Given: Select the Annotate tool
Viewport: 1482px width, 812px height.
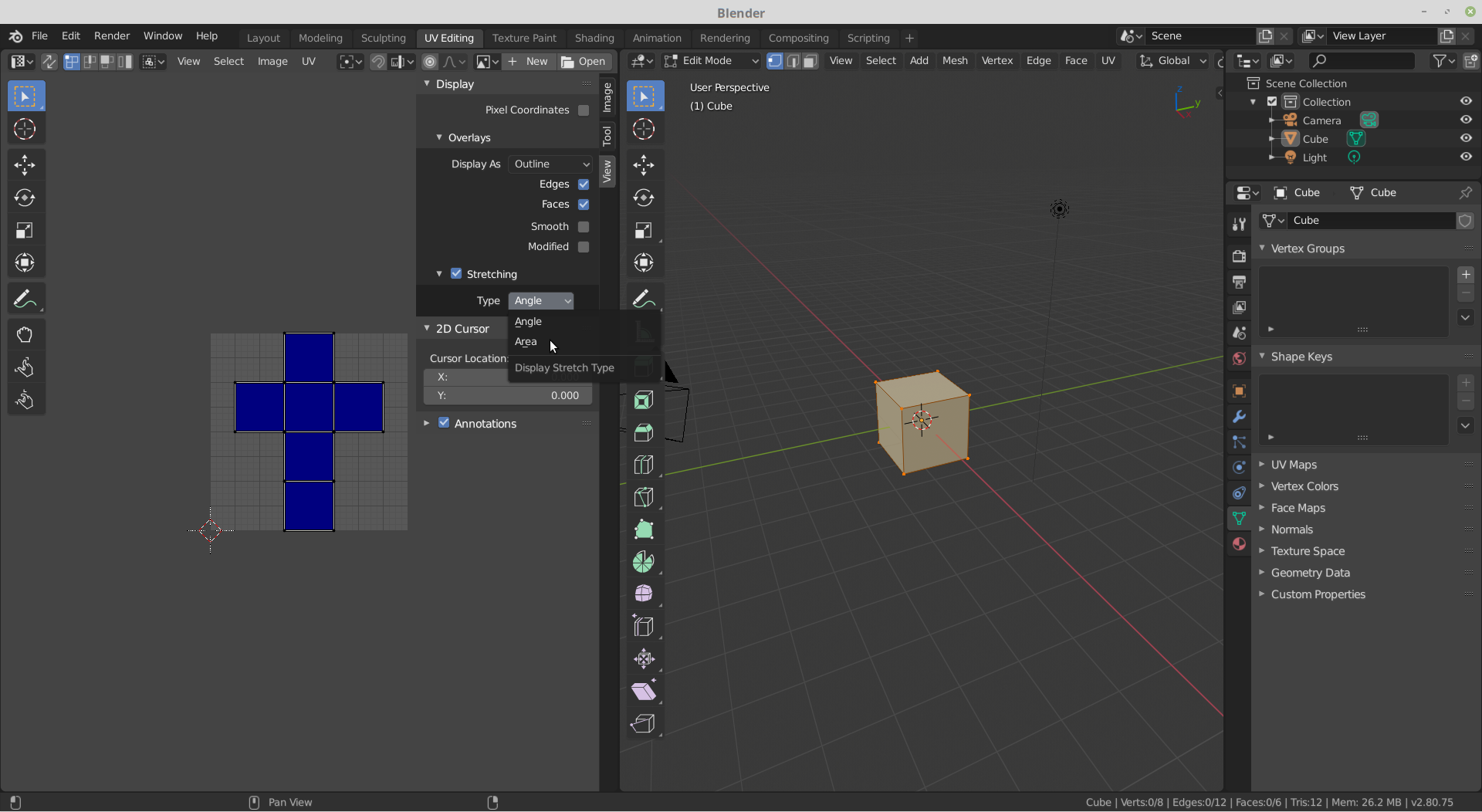Looking at the screenshot, I should click(x=645, y=298).
